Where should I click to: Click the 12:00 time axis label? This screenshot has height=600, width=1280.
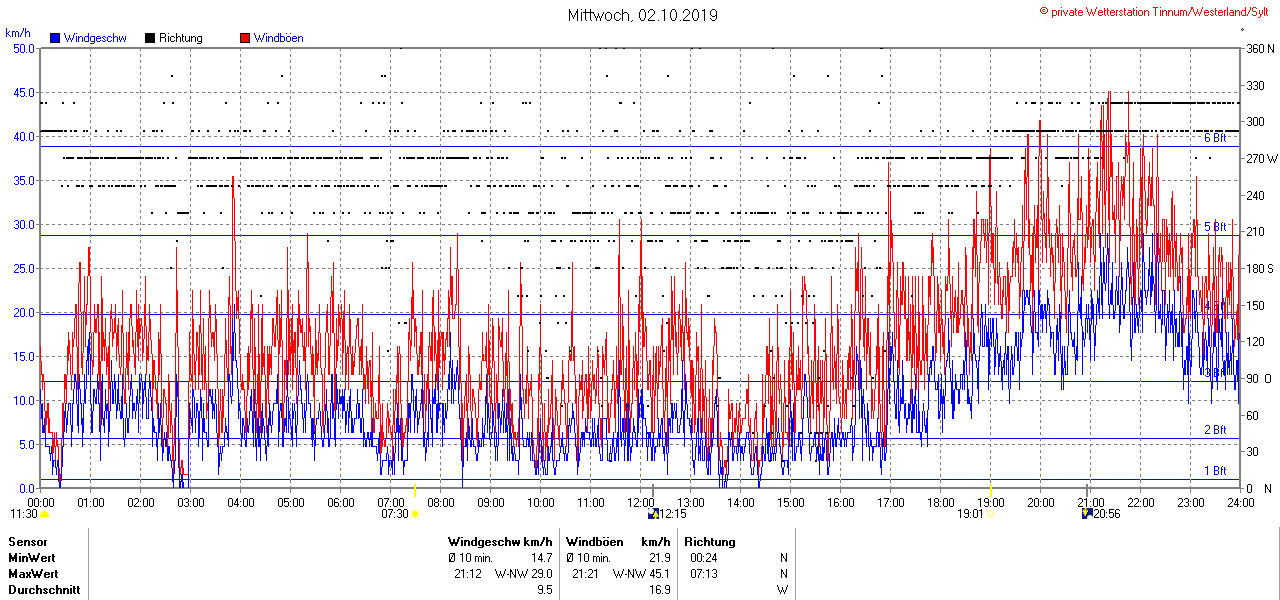tap(641, 502)
